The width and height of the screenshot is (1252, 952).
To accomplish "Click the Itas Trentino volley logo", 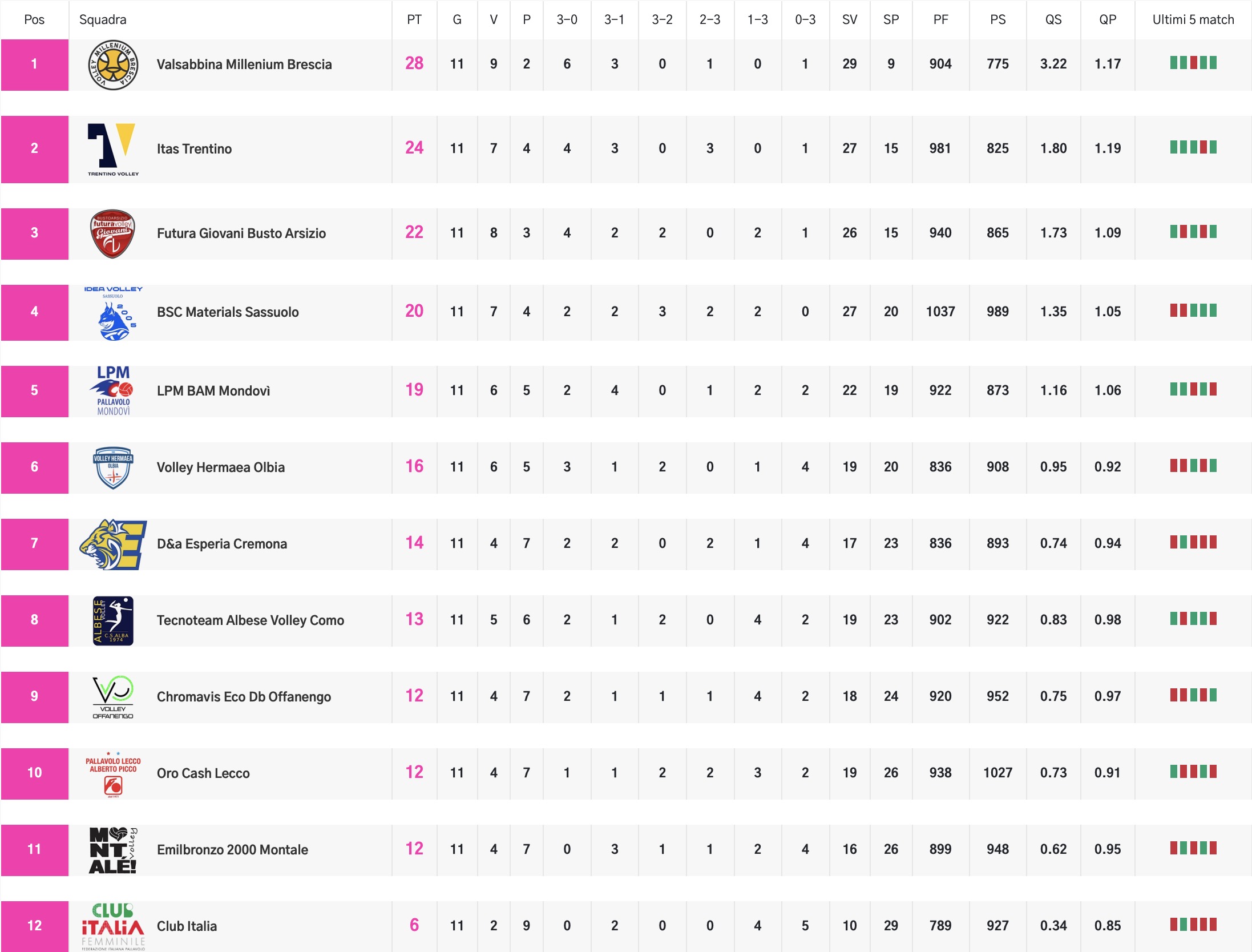I will coord(113,149).
